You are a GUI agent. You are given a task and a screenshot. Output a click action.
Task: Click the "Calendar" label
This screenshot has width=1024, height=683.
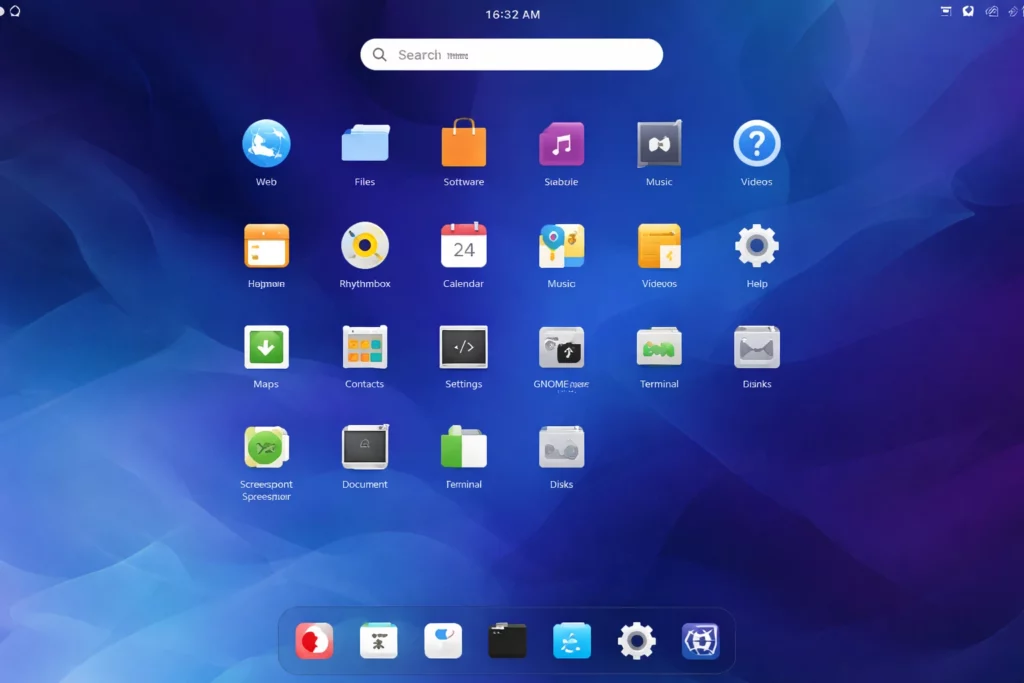[x=464, y=283]
